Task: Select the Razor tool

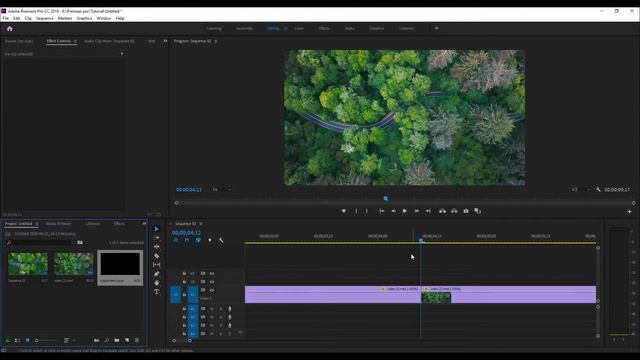Action: 157,256
